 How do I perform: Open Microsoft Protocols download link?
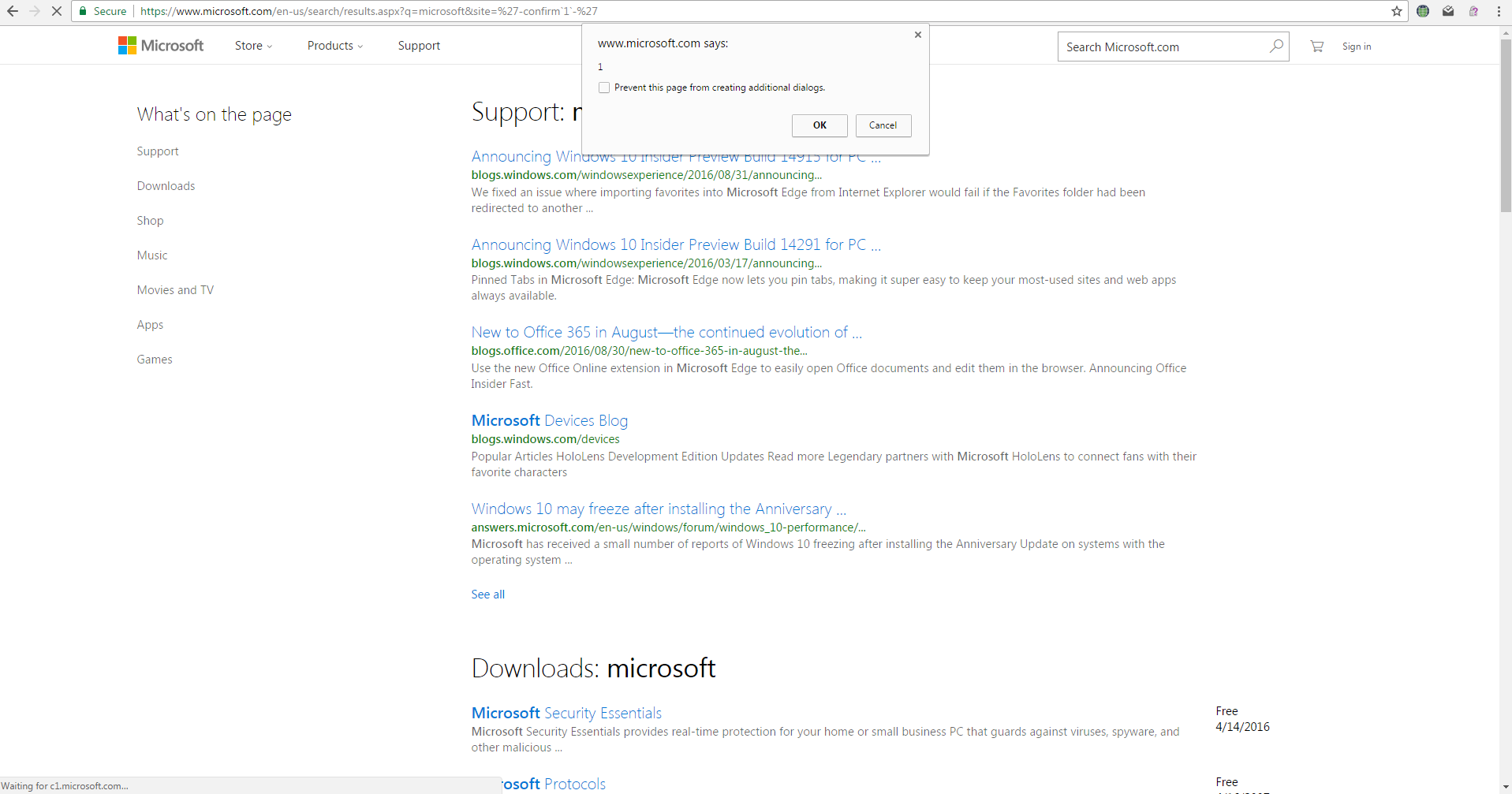tap(554, 784)
